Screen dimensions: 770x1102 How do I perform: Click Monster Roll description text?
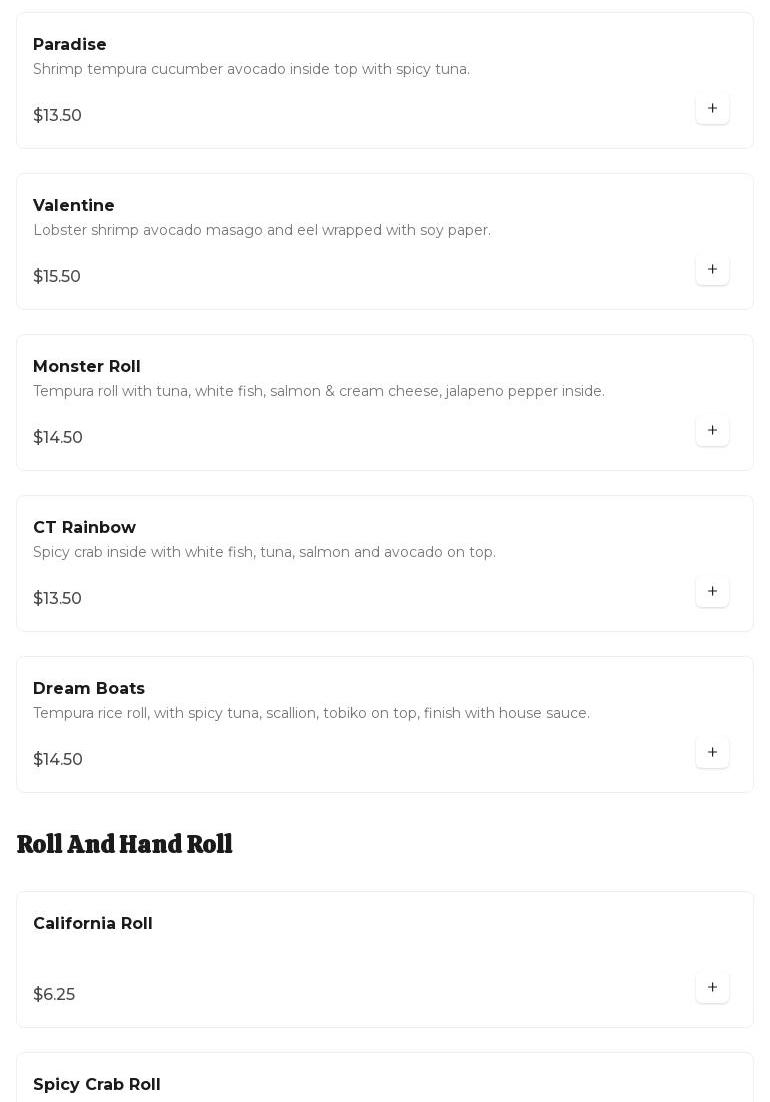pyautogui.click(x=319, y=392)
